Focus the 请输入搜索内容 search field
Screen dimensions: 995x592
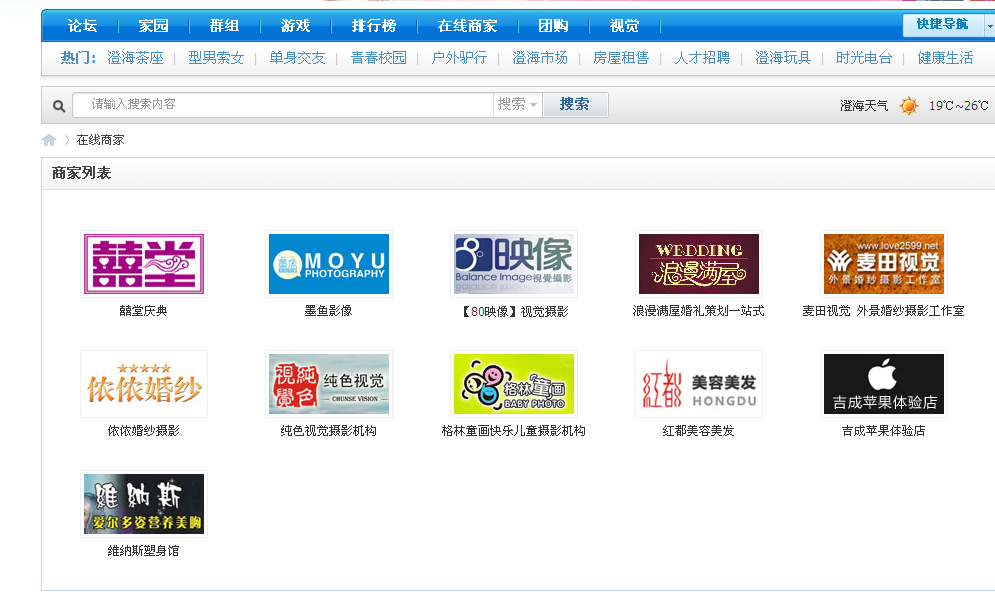point(283,104)
